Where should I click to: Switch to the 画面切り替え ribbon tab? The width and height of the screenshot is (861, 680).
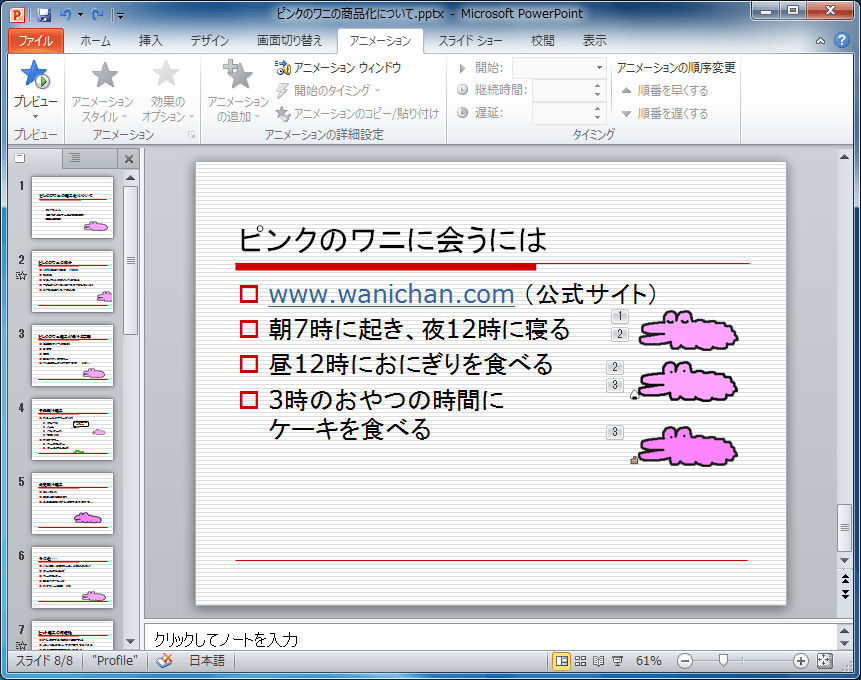289,41
